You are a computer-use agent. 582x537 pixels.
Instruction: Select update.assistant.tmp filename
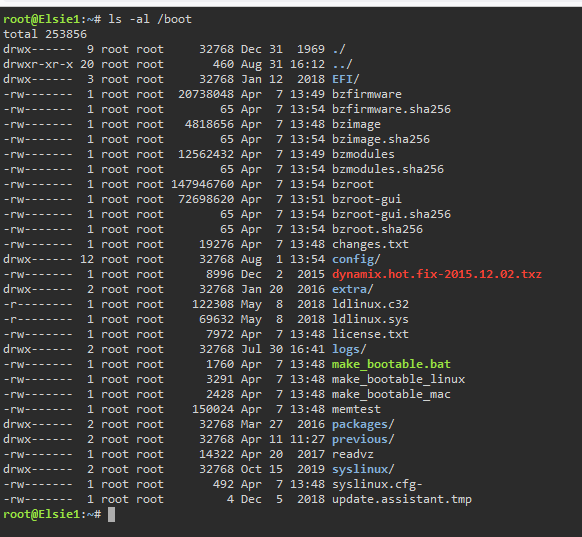(402, 499)
